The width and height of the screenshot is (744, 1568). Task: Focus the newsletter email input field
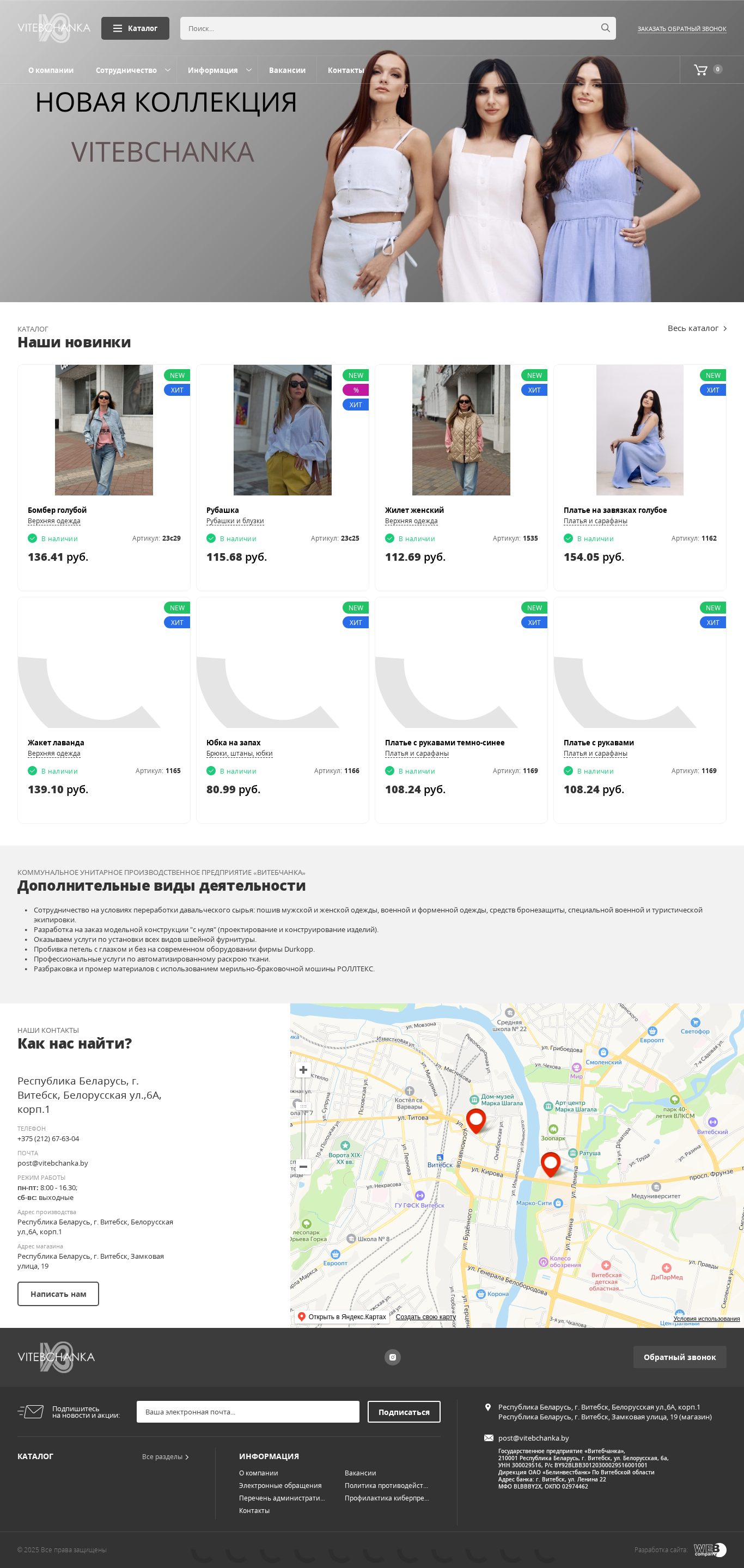248,1412
